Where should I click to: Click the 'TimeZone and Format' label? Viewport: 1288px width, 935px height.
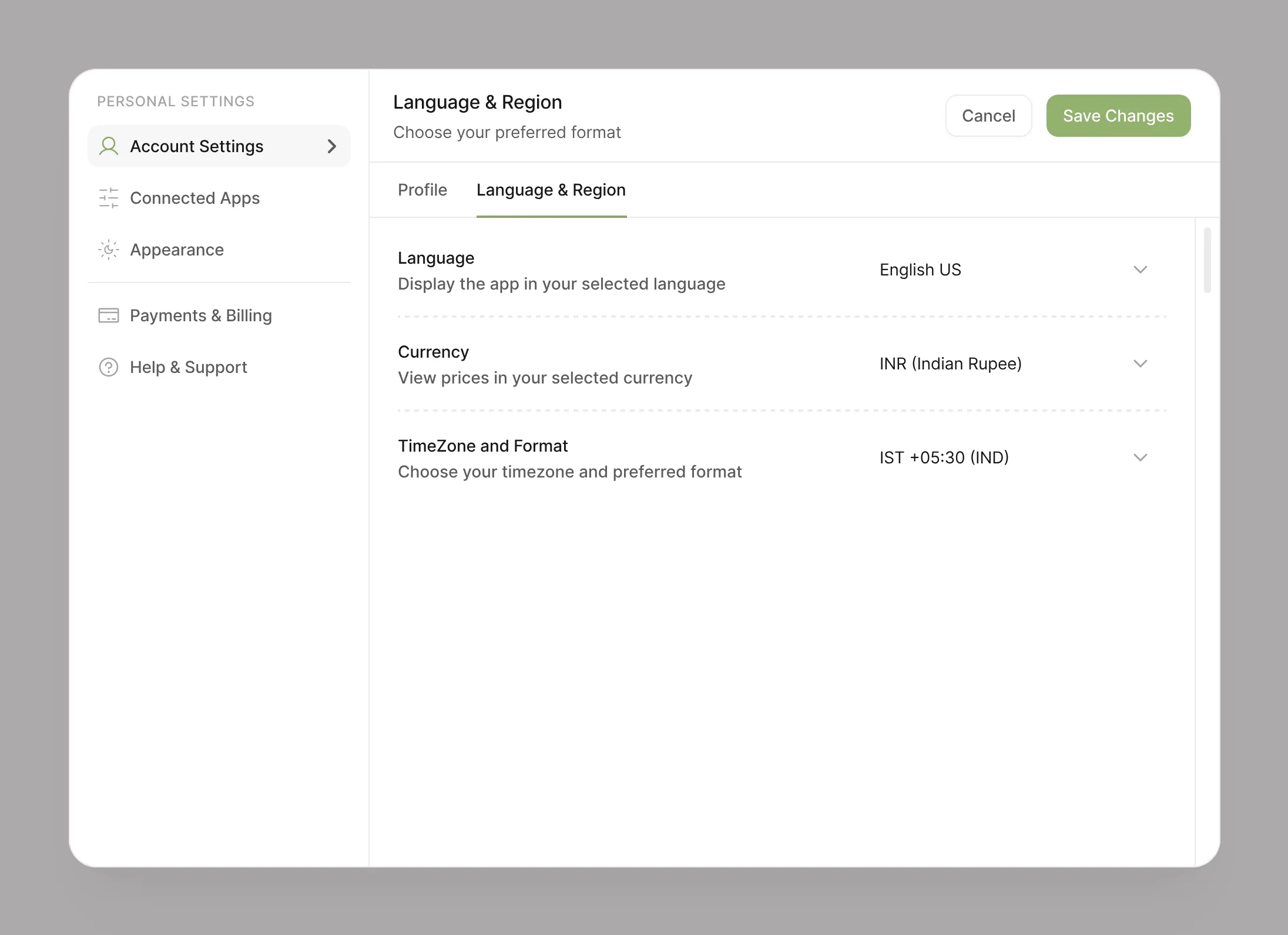pos(483,446)
